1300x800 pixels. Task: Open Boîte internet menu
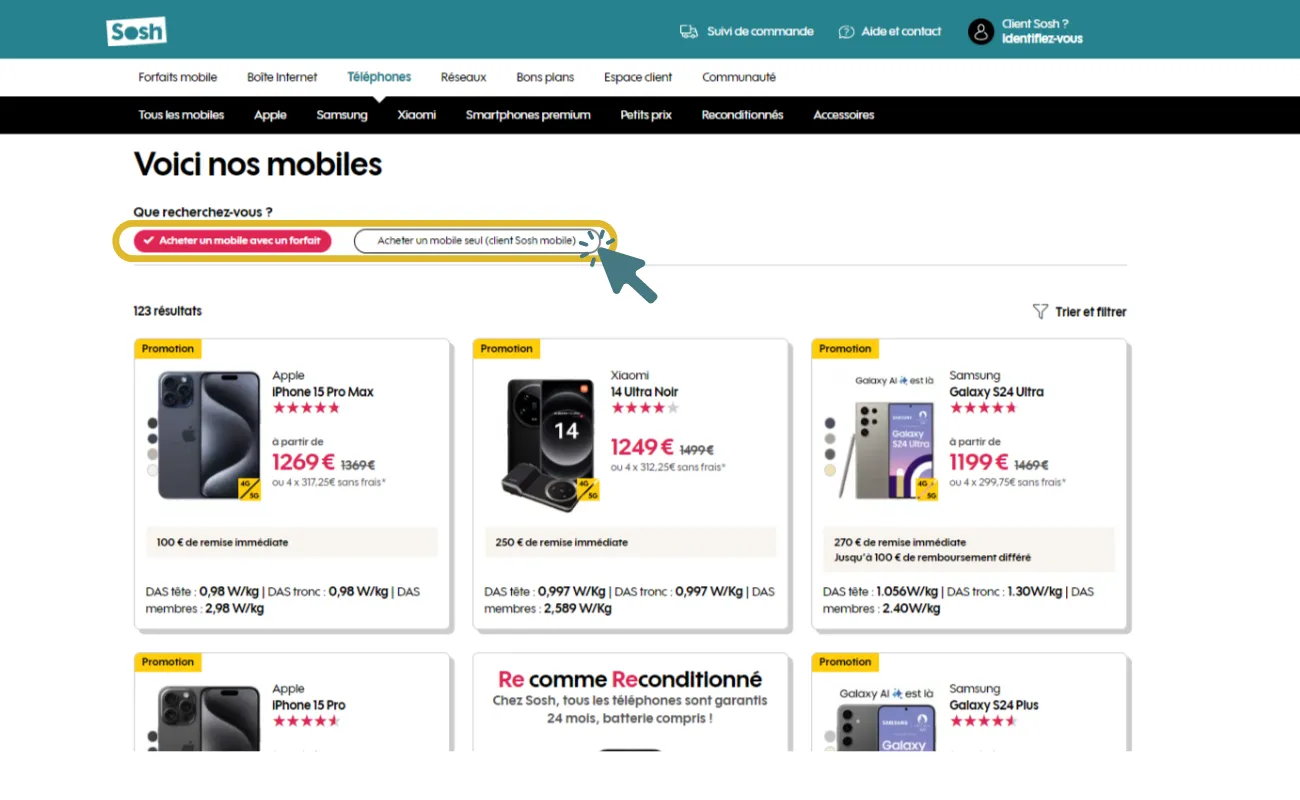pyautogui.click(x=282, y=77)
